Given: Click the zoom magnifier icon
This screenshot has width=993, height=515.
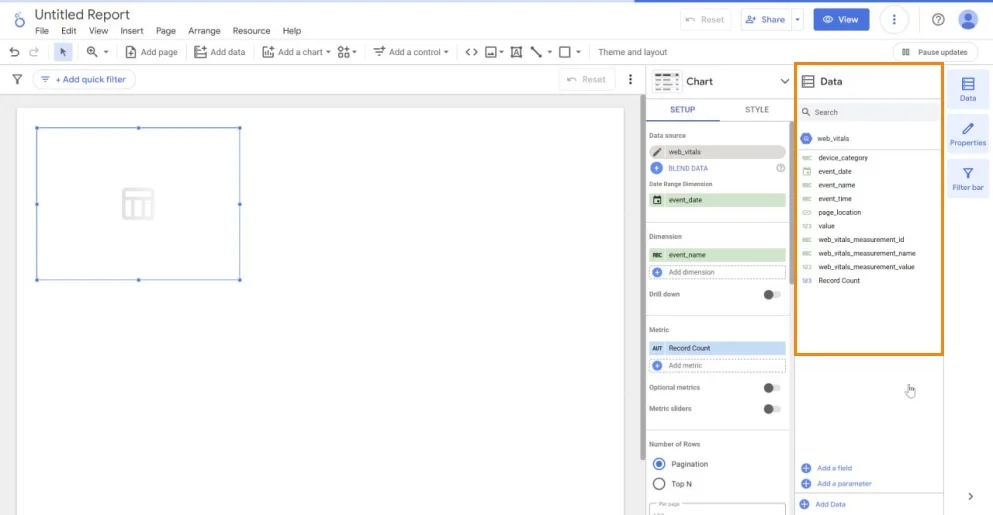Looking at the screenshot, I should pyautogui.click(x=92, y=52).
